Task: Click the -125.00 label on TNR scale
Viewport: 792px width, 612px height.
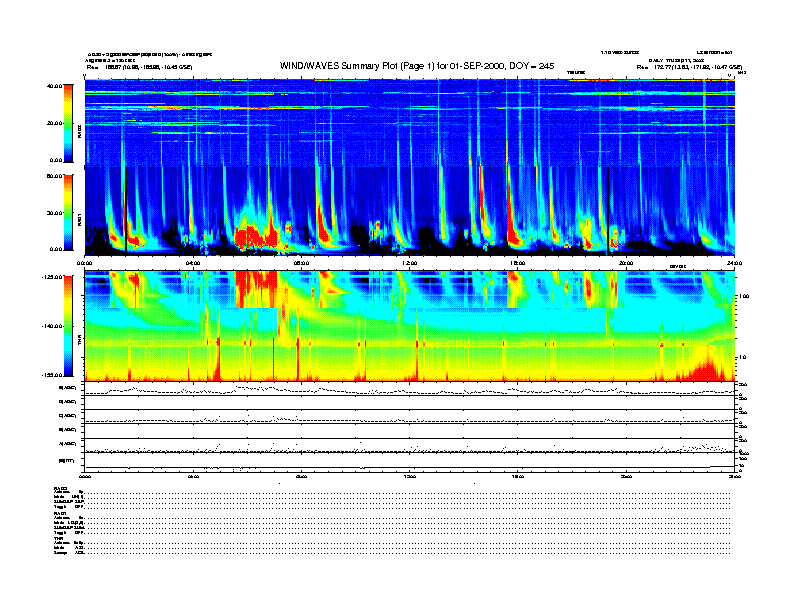Action: [x=52, y=277]
